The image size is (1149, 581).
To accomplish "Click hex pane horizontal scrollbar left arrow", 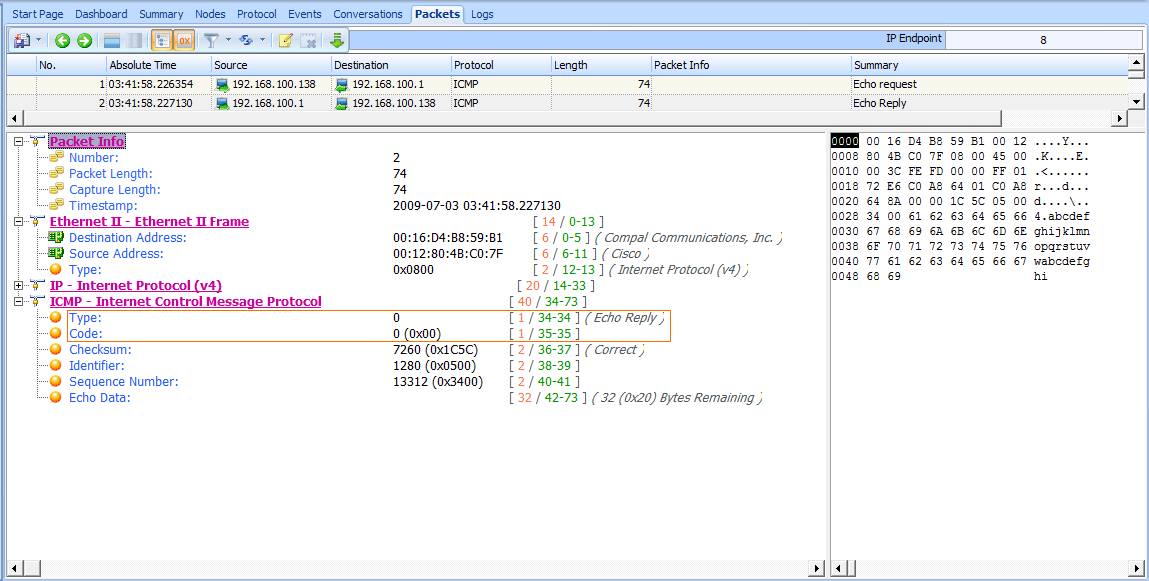I will click(x=840, y=568).
